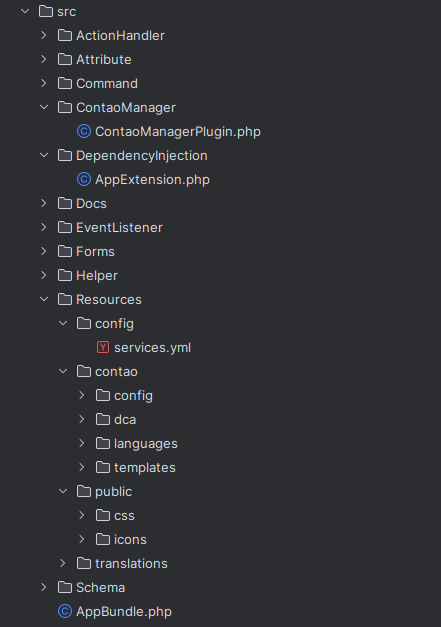Open AppExtension.php file name

click(x=152, y=180)
